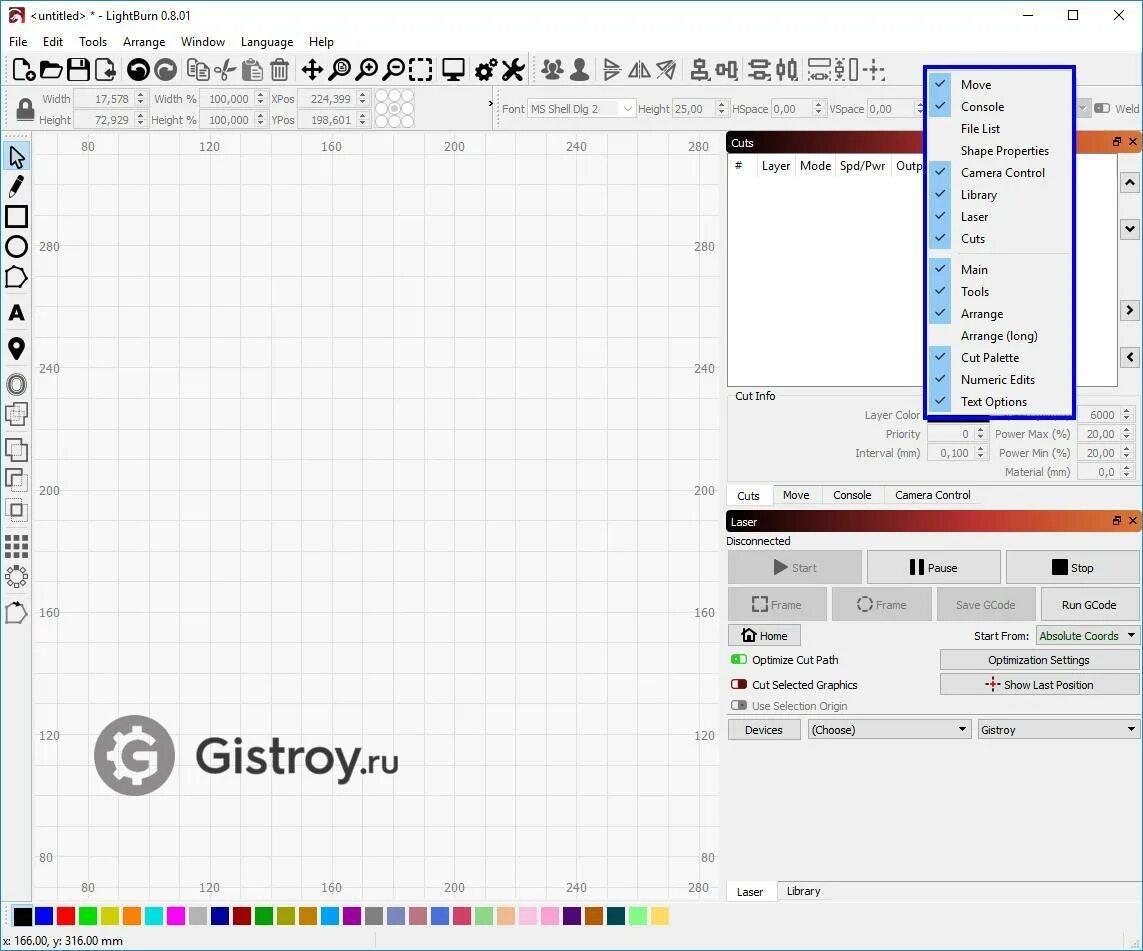Click the Delete trash icon
Image resolution: width=1143 pixels, height=951 pixels.
pyautogui.click(x=279, y=70)
